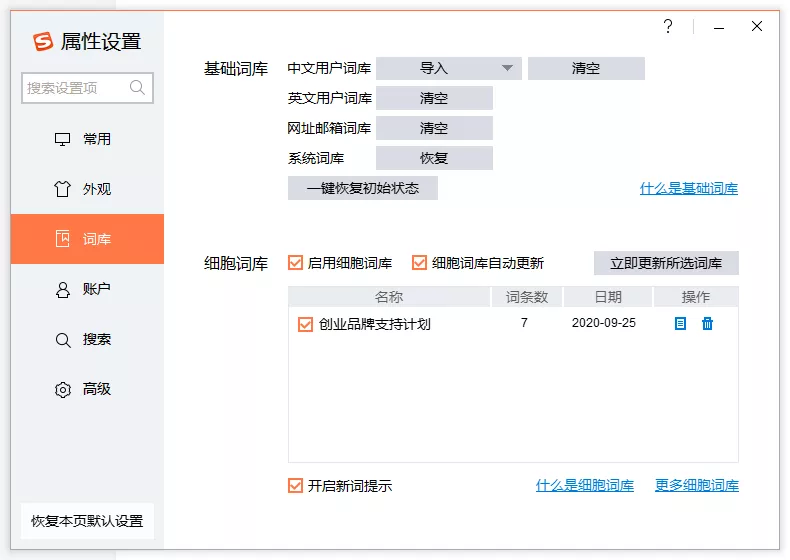Click 一键恢复初始状态 button
The width and height of the screenshot is (790, 560).
[362, 188]
